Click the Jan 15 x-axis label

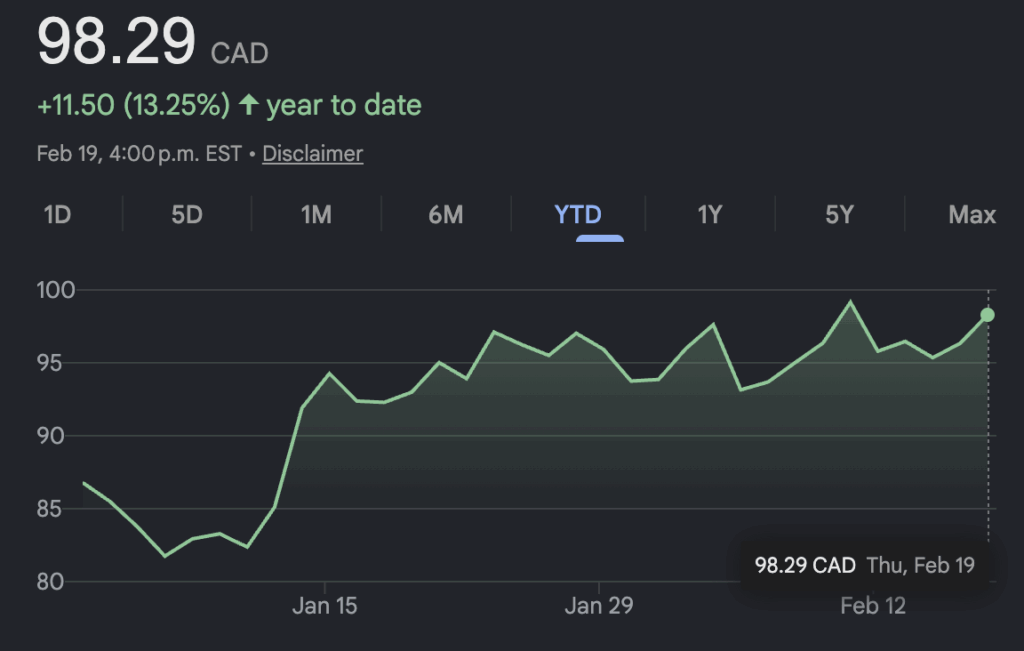pos(325,606)
